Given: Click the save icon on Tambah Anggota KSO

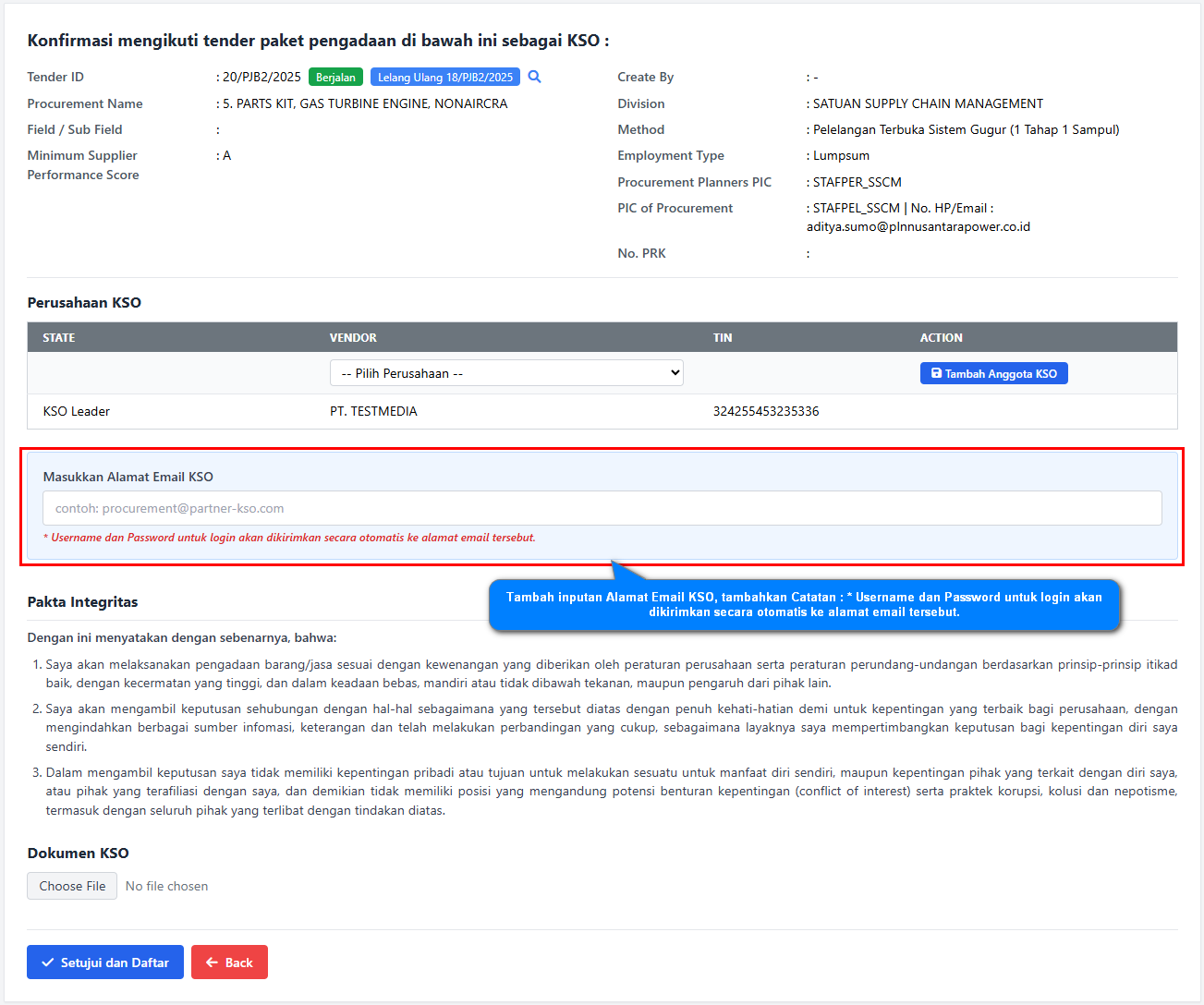Looking at the screenshot, I should coord(936,373).
